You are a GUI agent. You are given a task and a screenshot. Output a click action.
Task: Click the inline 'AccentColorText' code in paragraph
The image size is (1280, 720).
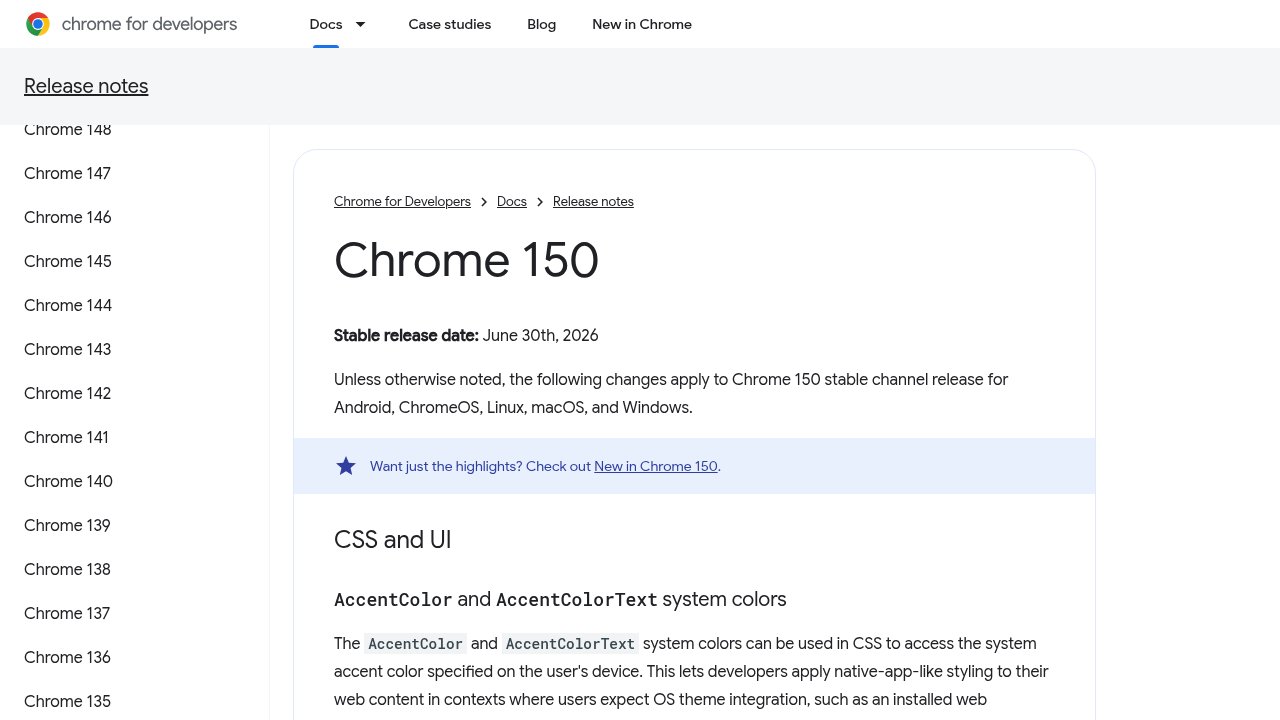pos(570,643)
